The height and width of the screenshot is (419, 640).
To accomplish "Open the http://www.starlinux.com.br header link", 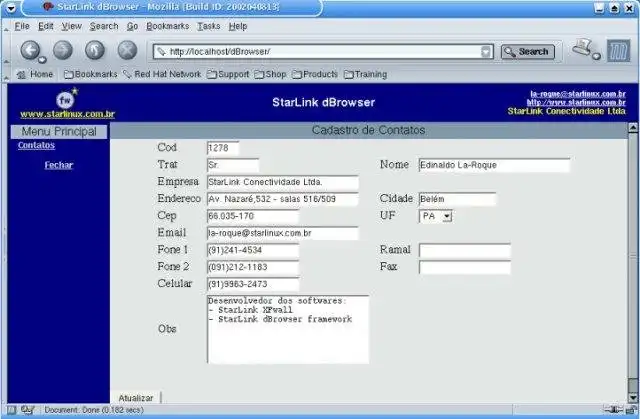I will [576, 102].
